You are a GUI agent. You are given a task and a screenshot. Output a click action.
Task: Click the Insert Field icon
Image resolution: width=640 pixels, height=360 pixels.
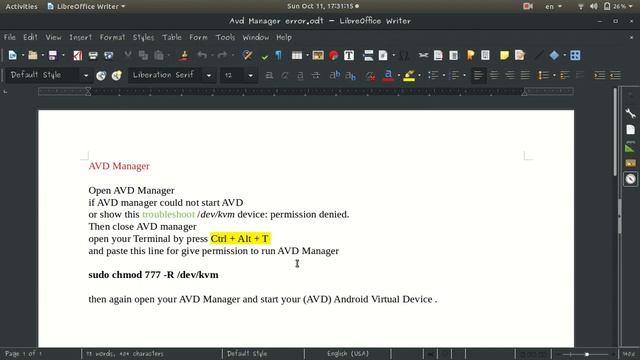point(383,55)
